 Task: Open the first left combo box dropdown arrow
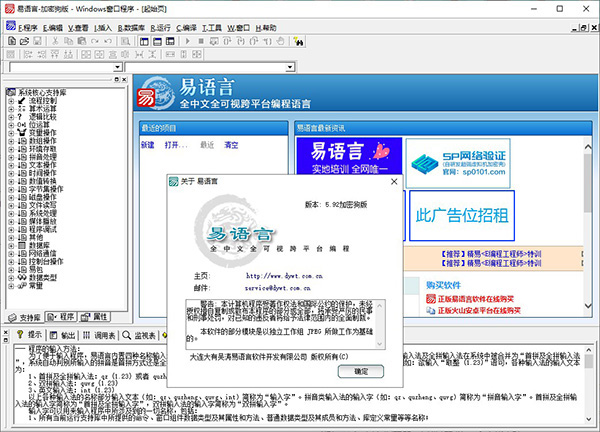(x=117, y=67)
